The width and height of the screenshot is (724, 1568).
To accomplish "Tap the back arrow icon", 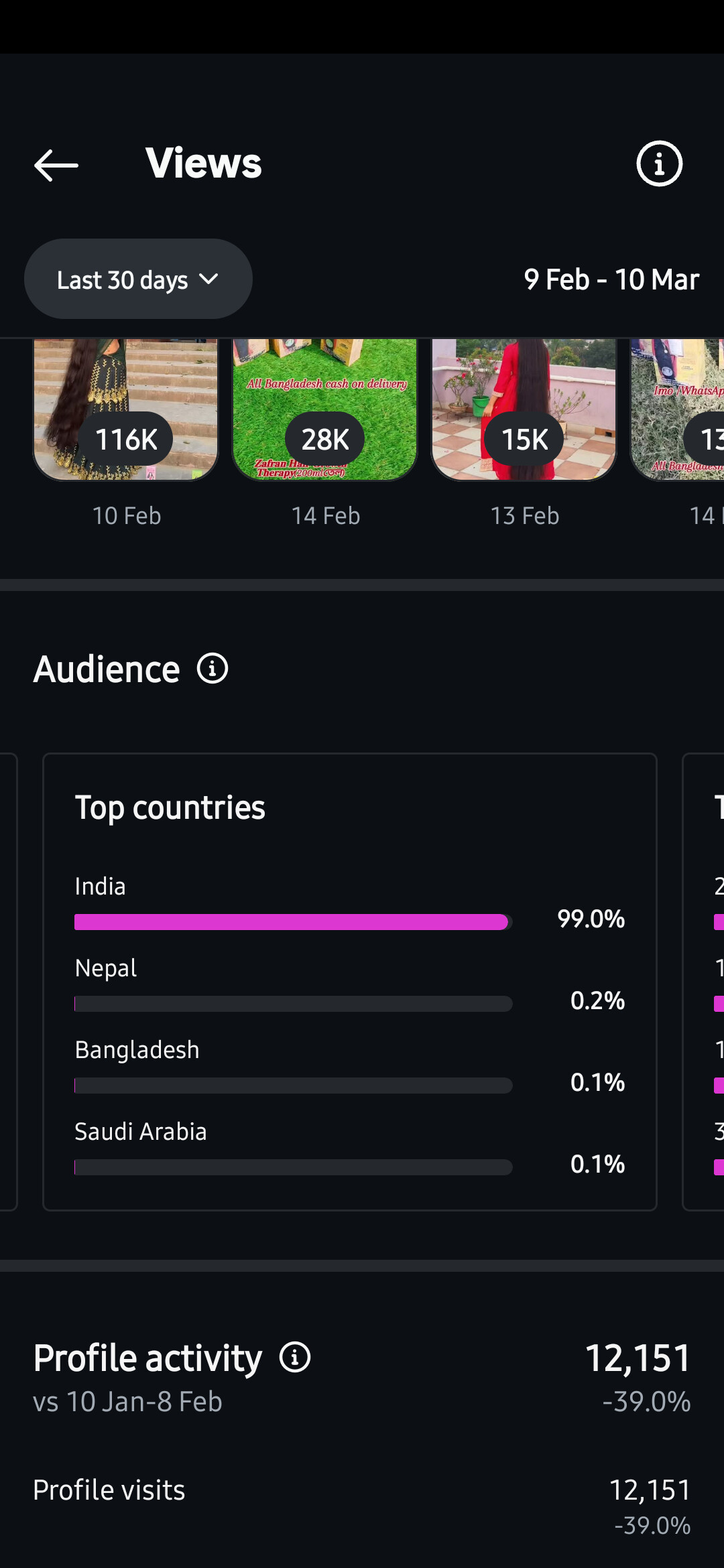I will (x=56, y=165).
